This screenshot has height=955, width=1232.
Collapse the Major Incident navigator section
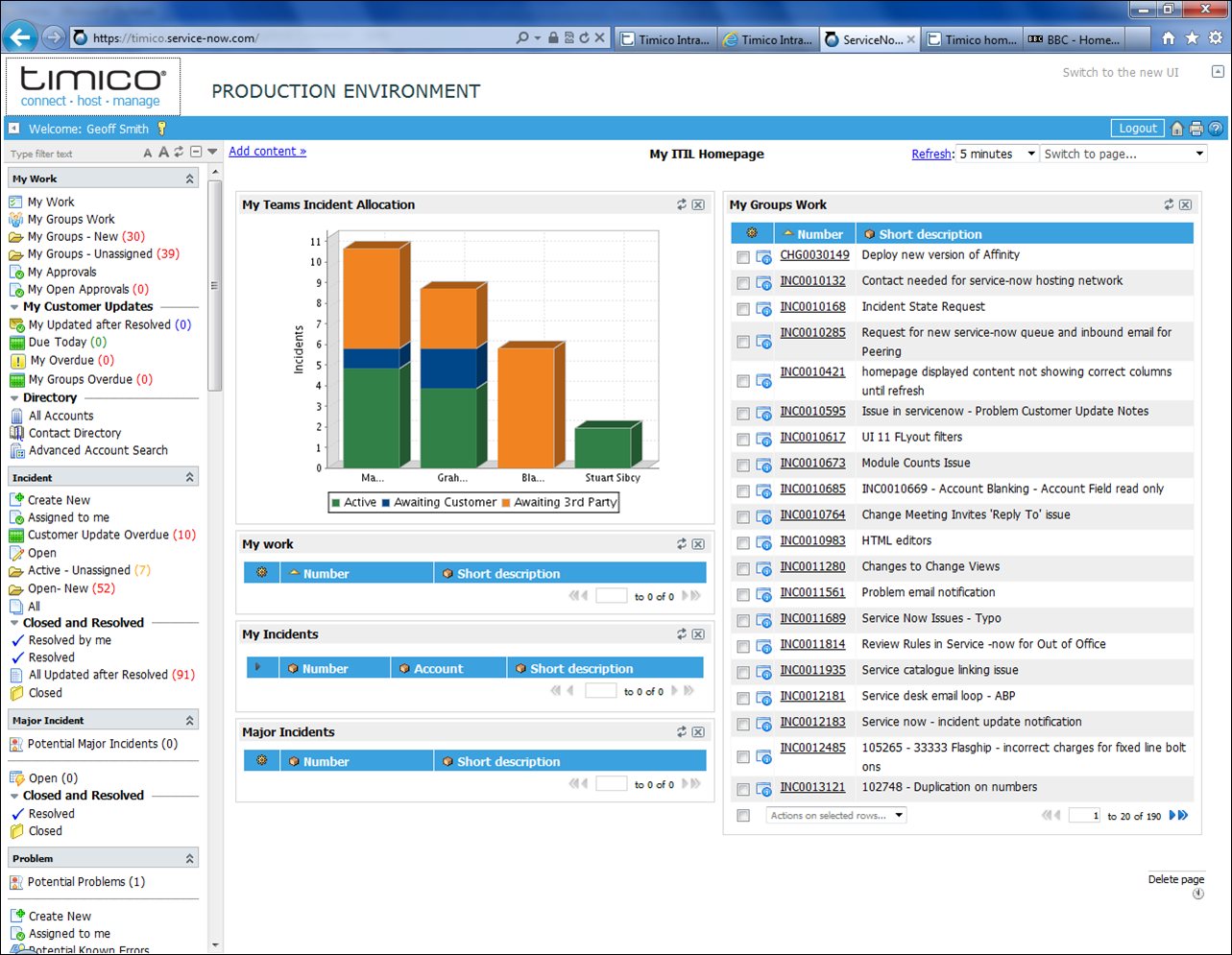coord(190,721)
